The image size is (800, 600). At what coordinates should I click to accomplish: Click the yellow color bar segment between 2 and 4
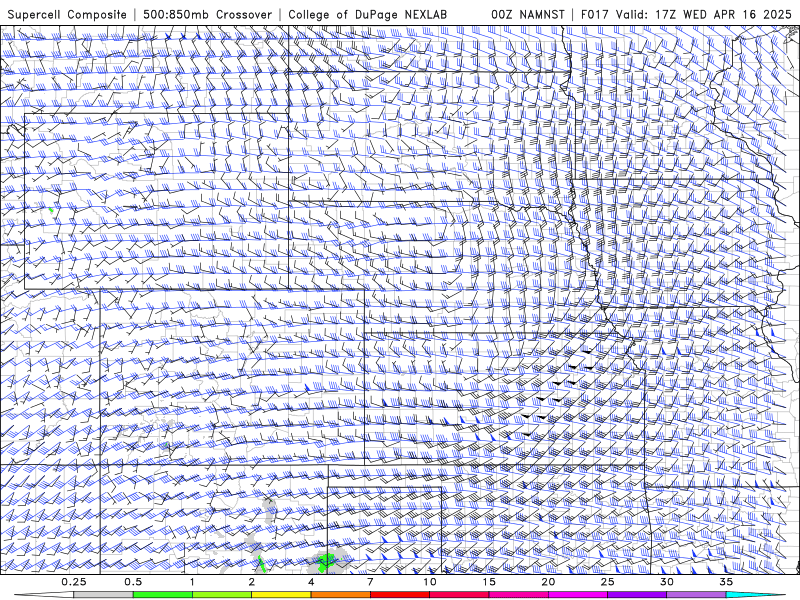(281, 595)
